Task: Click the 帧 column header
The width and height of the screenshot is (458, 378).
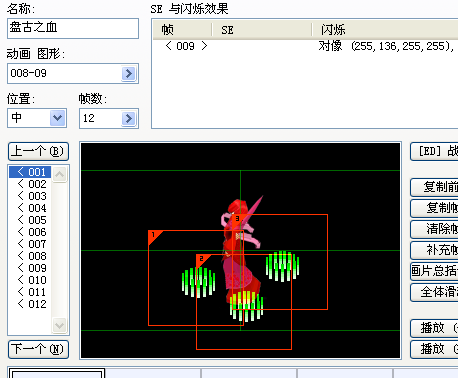Action: [182, 30]
